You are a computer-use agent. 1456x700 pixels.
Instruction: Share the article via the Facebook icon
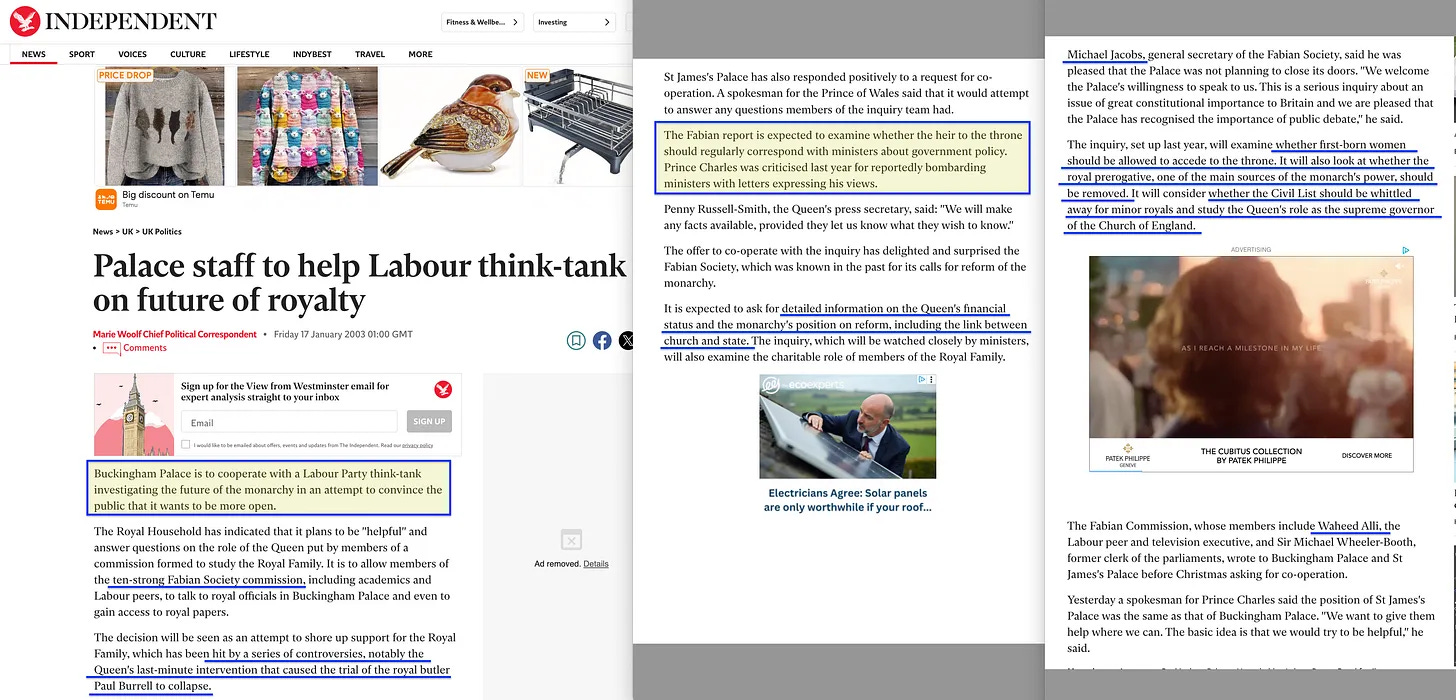click(x=602, y=341)
